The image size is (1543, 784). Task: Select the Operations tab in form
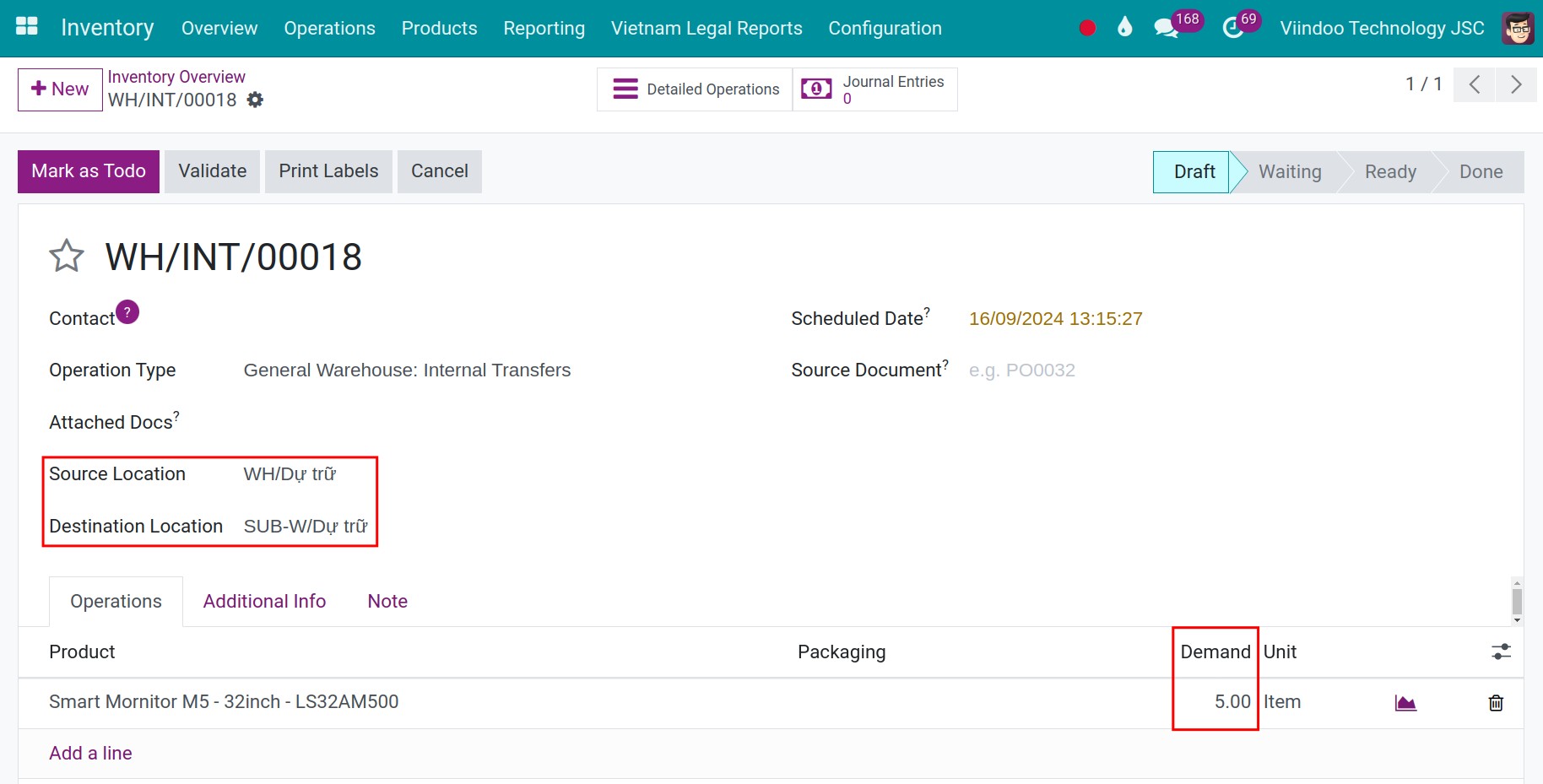click(116, 601)
